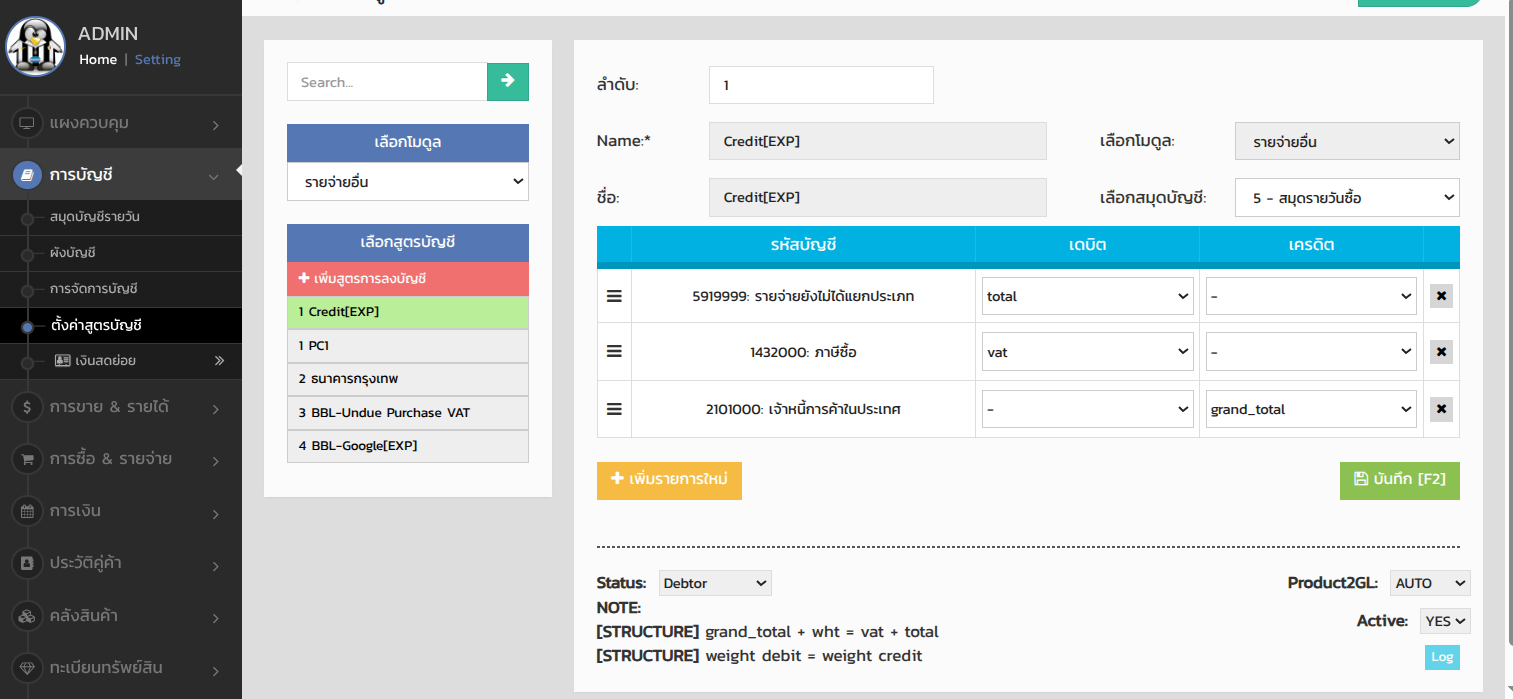
Task: Remove the 1432000 ภาษีซื้อ row
Action: tap(1440, 352)
